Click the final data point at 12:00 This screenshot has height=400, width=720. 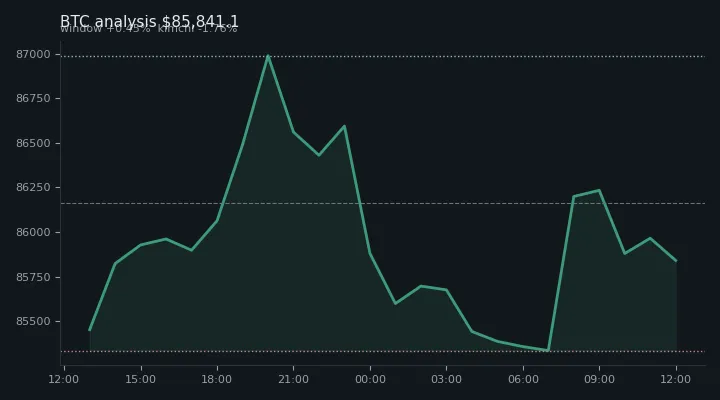(676, 261)
